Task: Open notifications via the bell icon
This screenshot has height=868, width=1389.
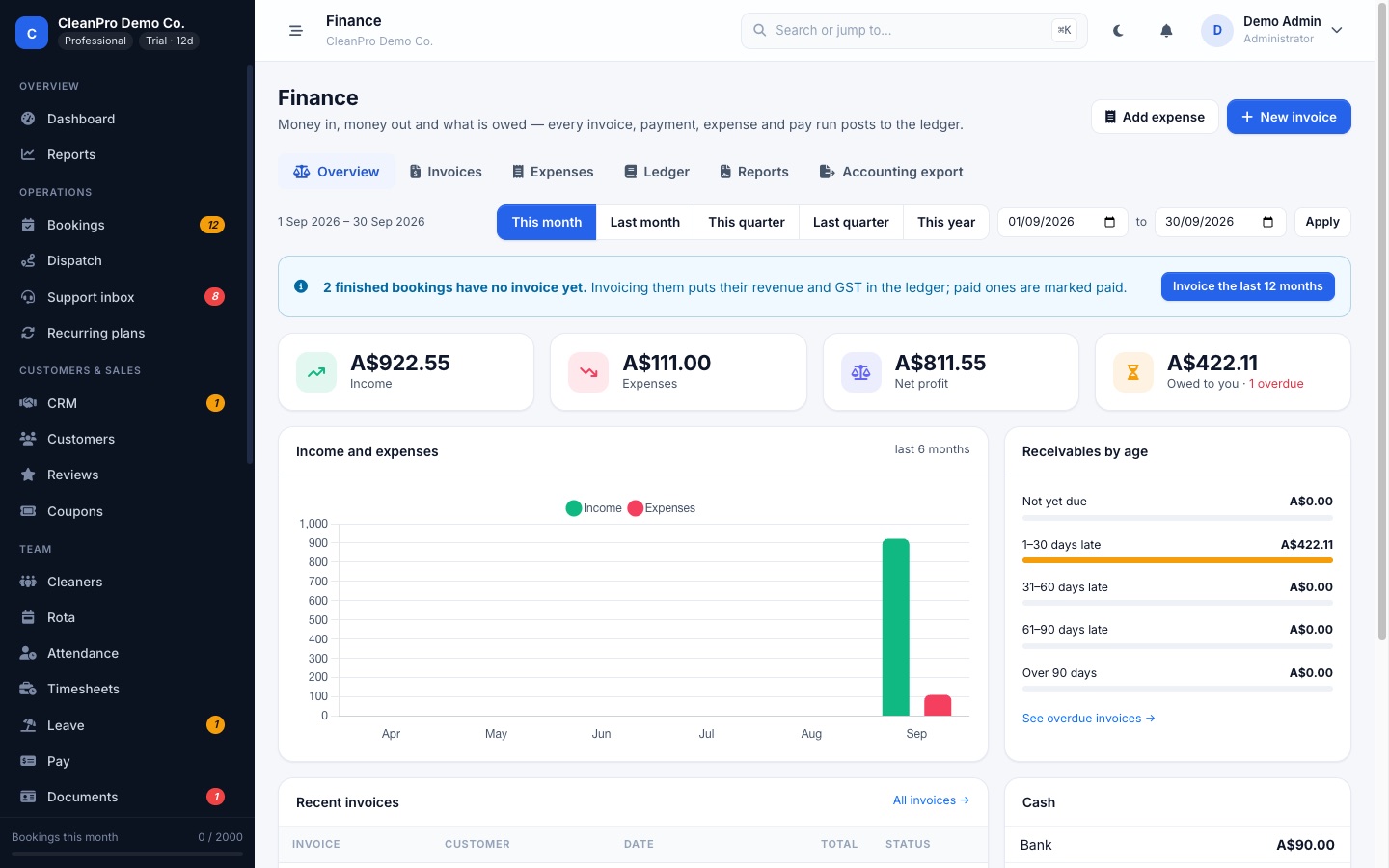Action: (x=1166, y=31)
